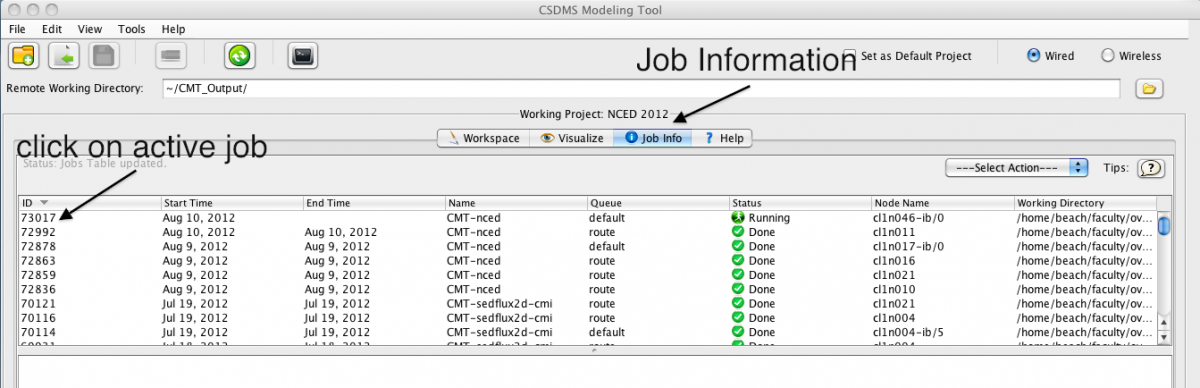Select running job 73017 row
Screen dimensions: 1200x388
pyautogui.click(x=587, y=217)
